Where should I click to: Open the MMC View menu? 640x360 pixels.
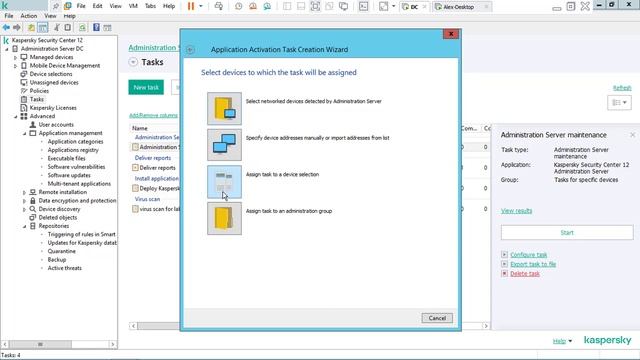pos(50,16)
